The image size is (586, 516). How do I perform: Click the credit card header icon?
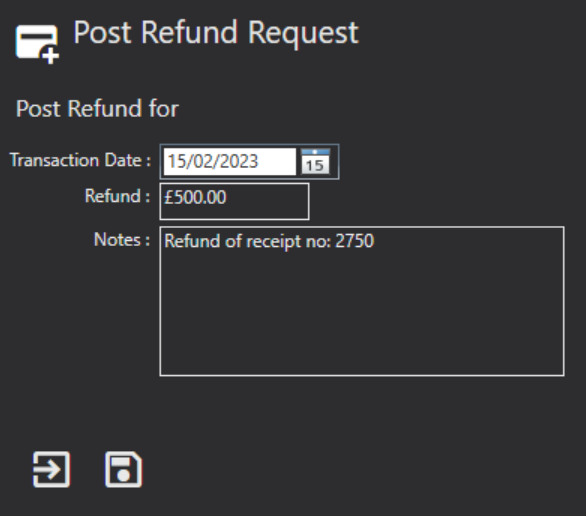[37, 44]
